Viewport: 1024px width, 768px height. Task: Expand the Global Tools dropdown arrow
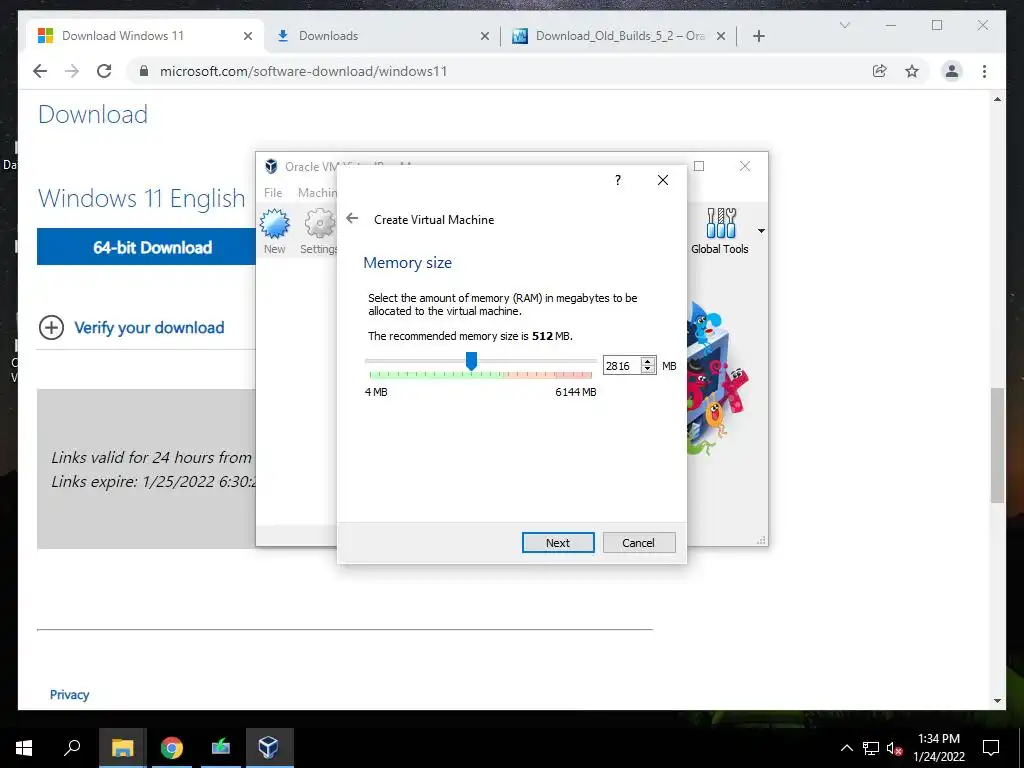761,231
